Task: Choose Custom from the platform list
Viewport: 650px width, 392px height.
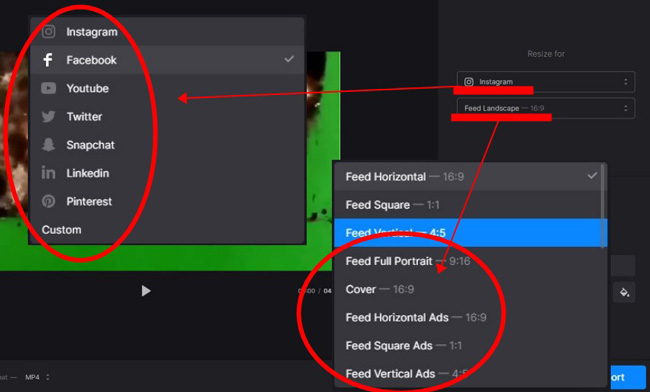Action: 61,230
